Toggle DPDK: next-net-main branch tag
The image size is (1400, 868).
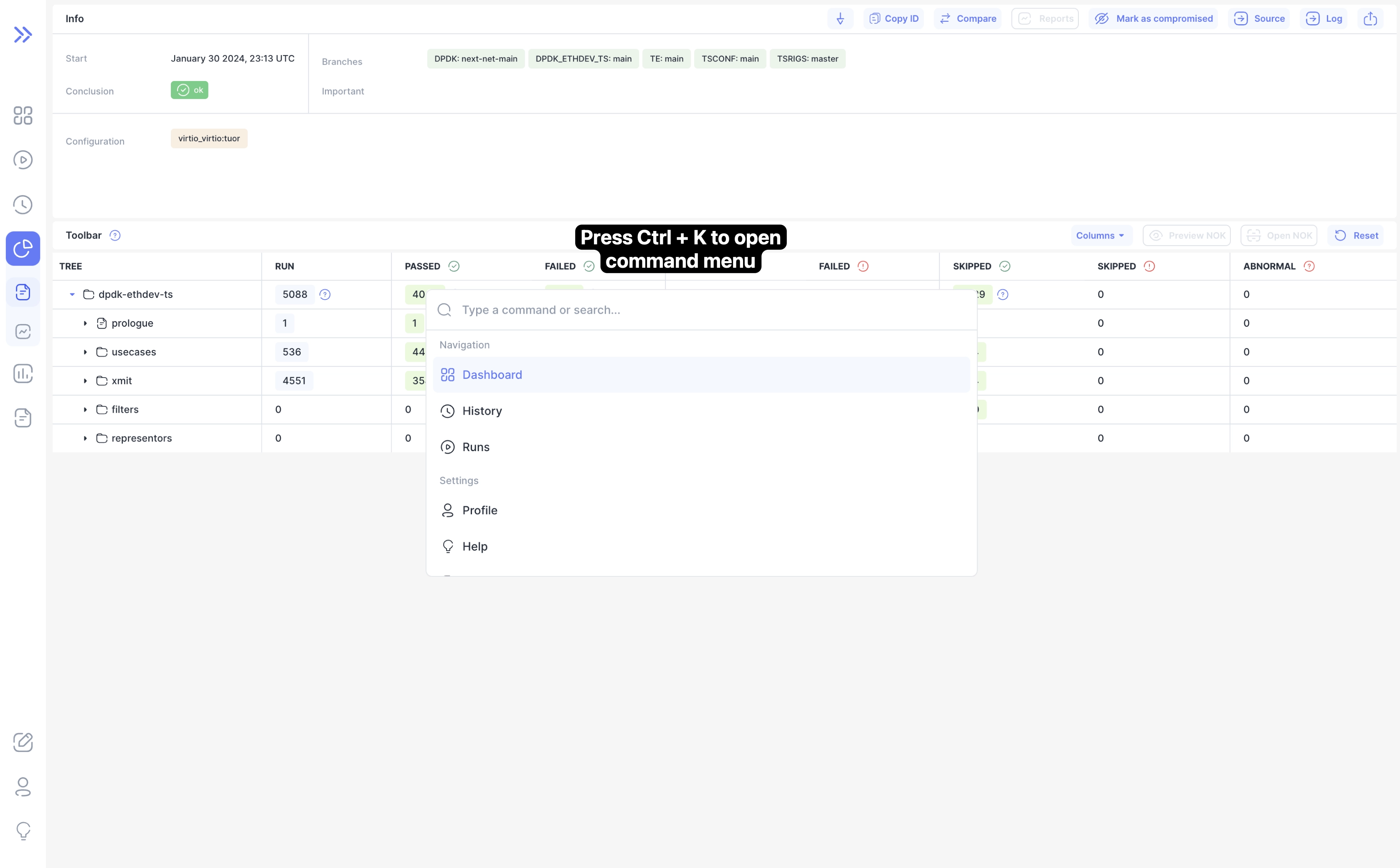[x=475, y=58]
